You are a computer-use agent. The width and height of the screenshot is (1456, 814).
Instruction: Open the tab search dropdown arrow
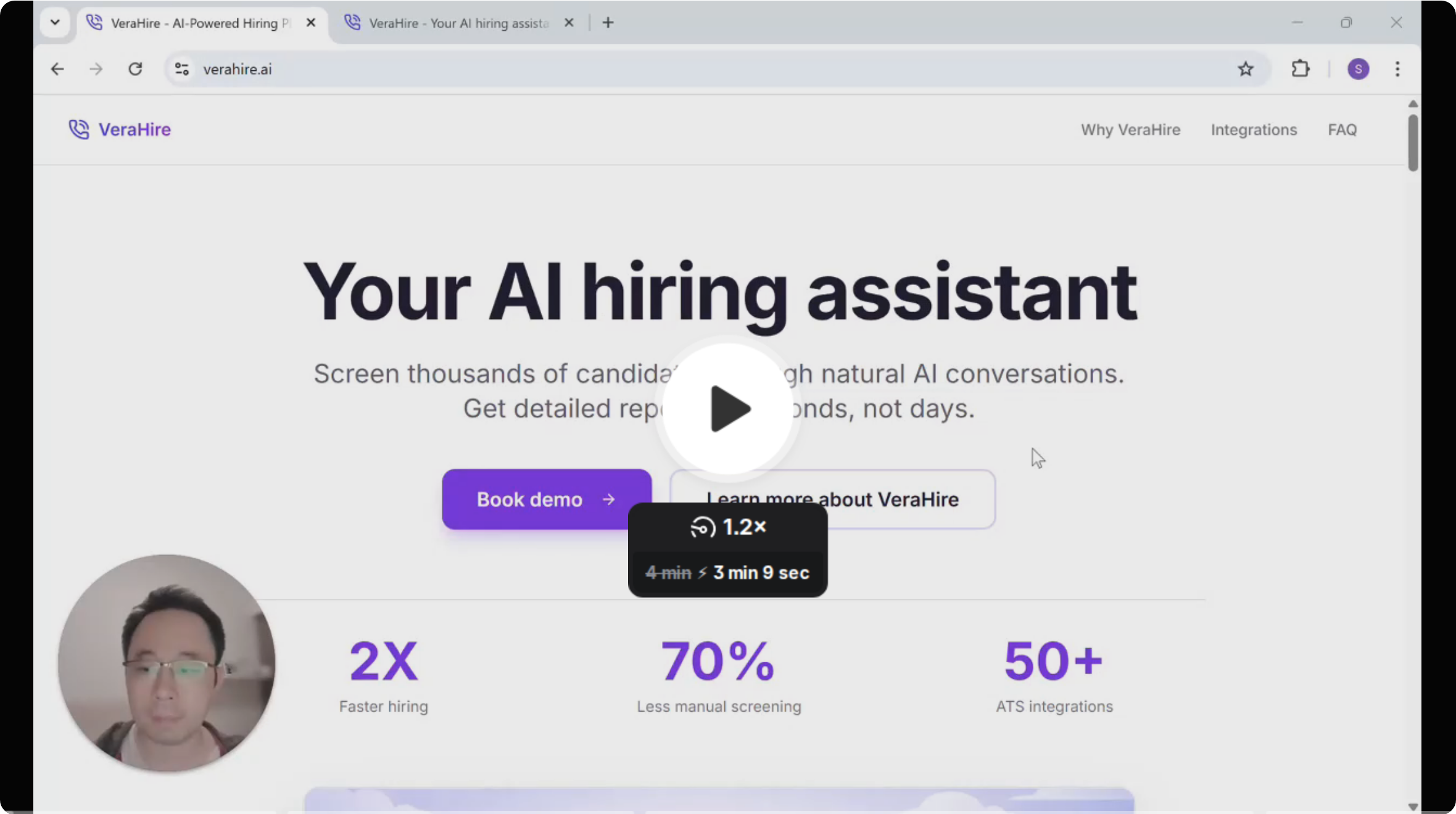point(55,23)
